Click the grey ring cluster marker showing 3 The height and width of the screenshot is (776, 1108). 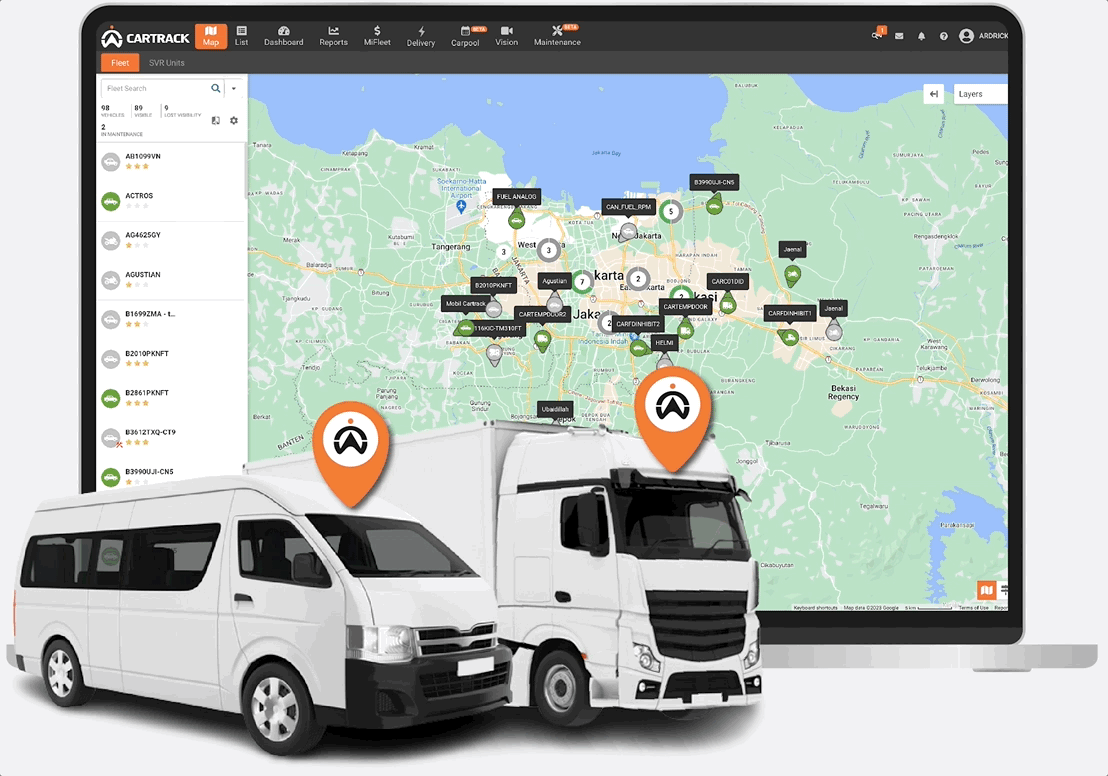[548, 250]
